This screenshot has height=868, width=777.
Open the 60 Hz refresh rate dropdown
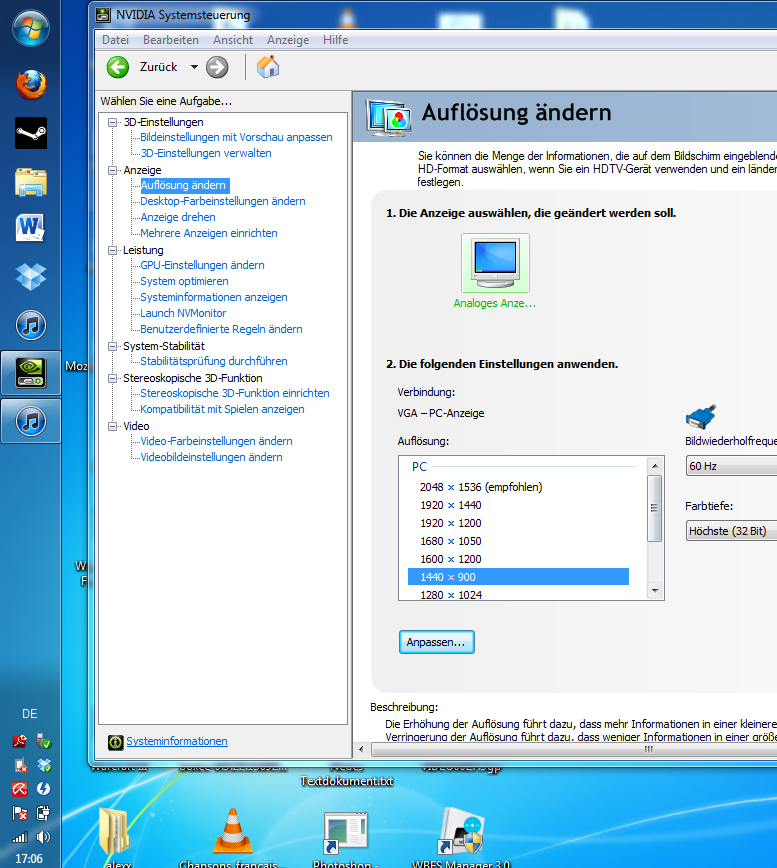(731, 466)
